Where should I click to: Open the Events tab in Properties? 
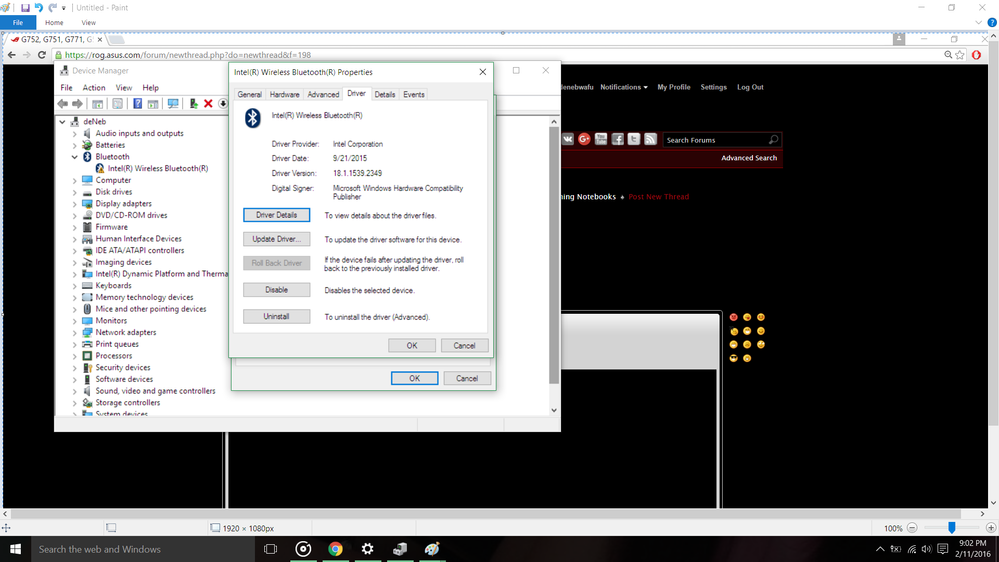click(413, 94)
